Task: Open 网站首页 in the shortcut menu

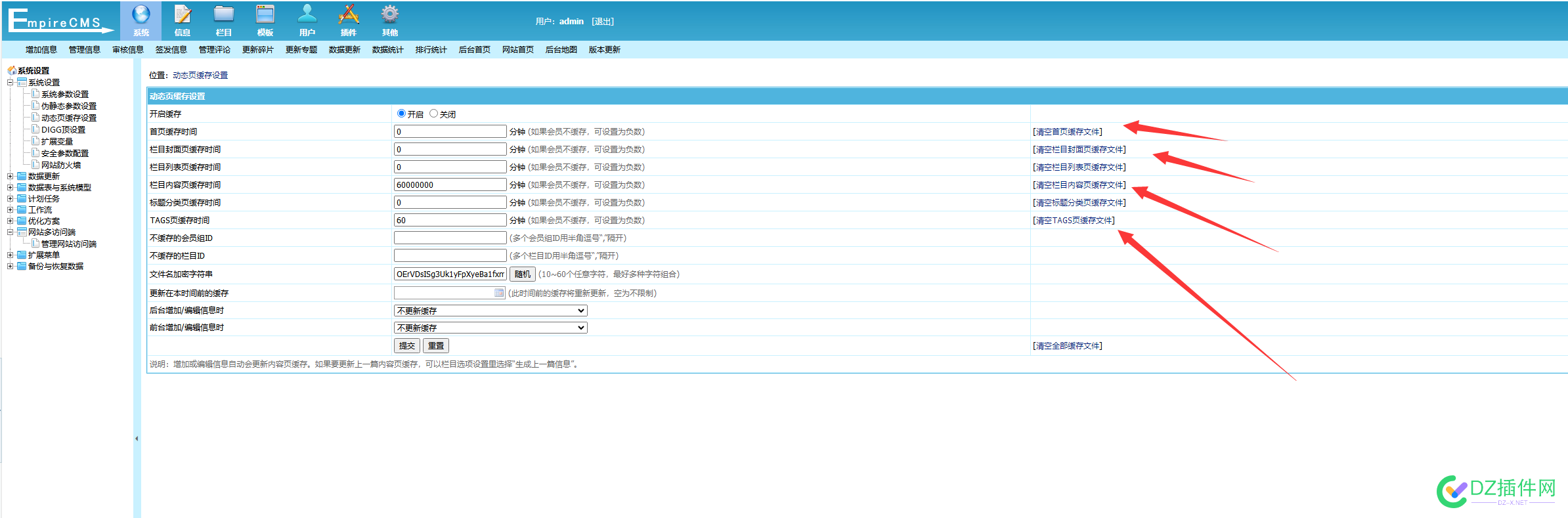Action: tap(517, 50)
